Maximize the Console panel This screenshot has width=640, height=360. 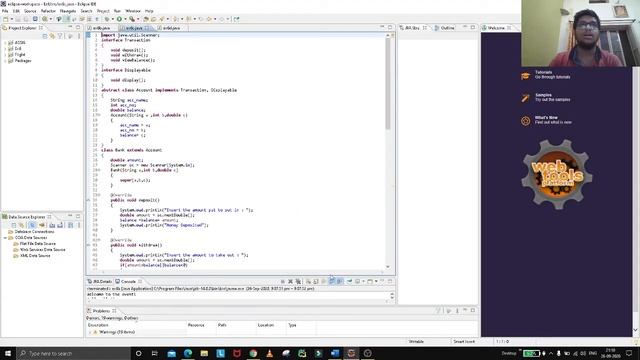tap(390, 281)
